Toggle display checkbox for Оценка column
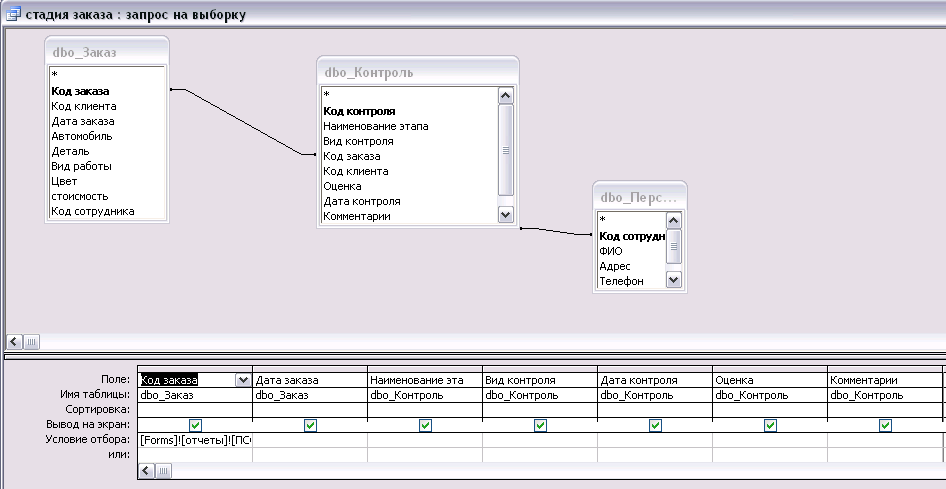 [x=770, y=425]
